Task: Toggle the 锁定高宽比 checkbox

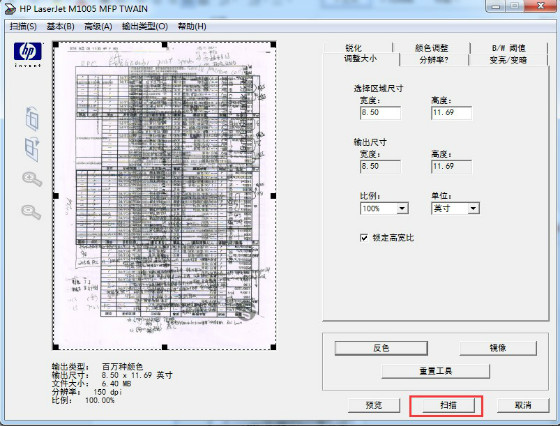Action: click(364, 238)
